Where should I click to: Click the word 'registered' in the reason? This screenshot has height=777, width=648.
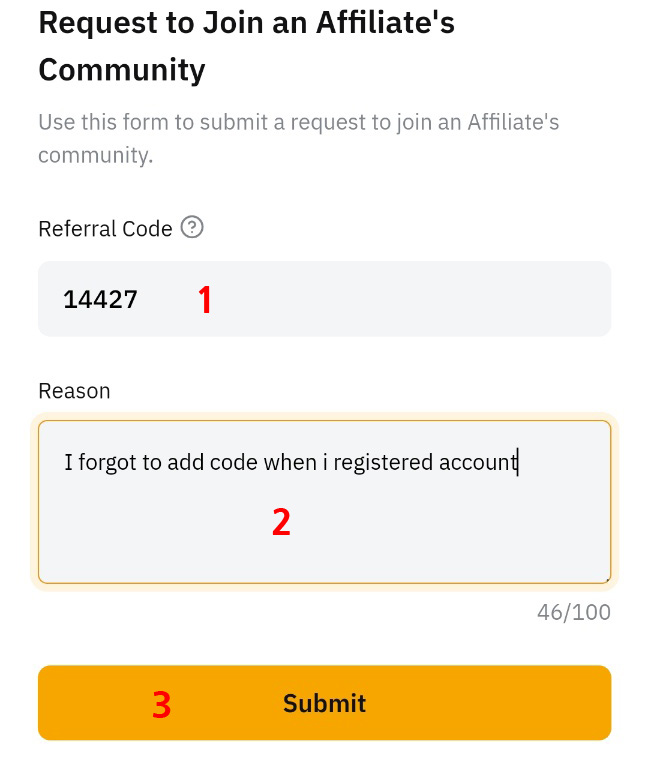point(383,463)
